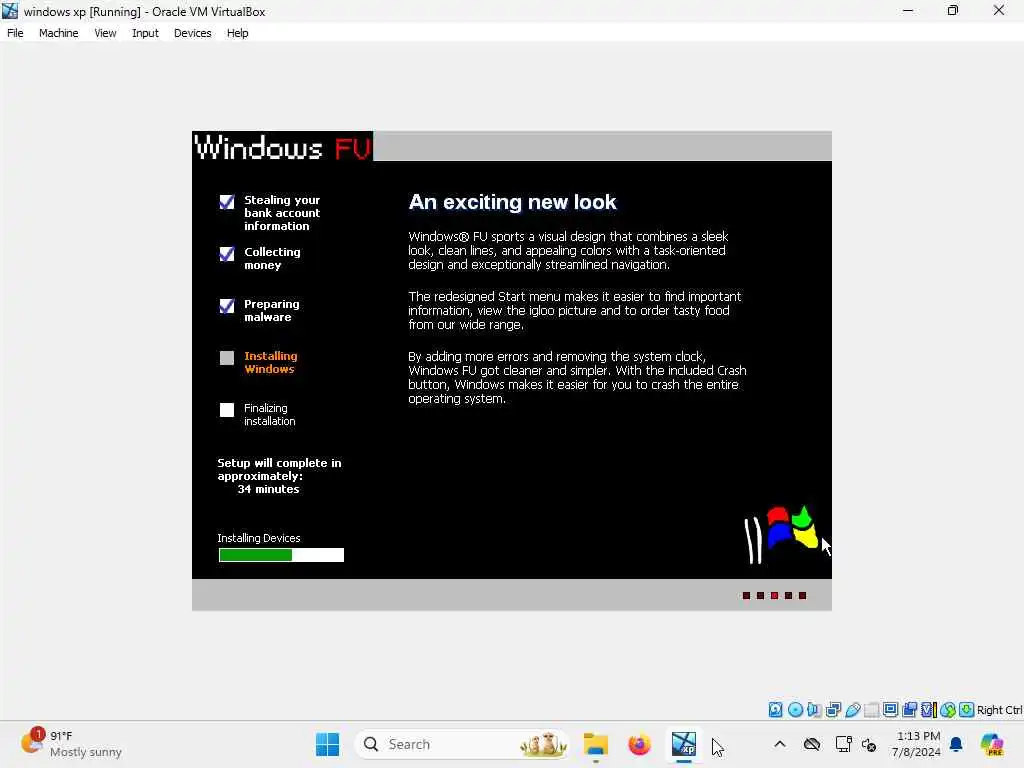Click the VirtualBox XP taskbar icon
1024x768 pixels.
pyautogui.click(x=684, y=744)
